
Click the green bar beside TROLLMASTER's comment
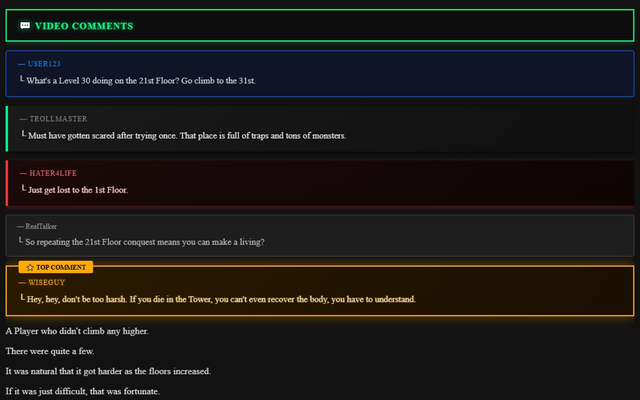tap(7, 129)
